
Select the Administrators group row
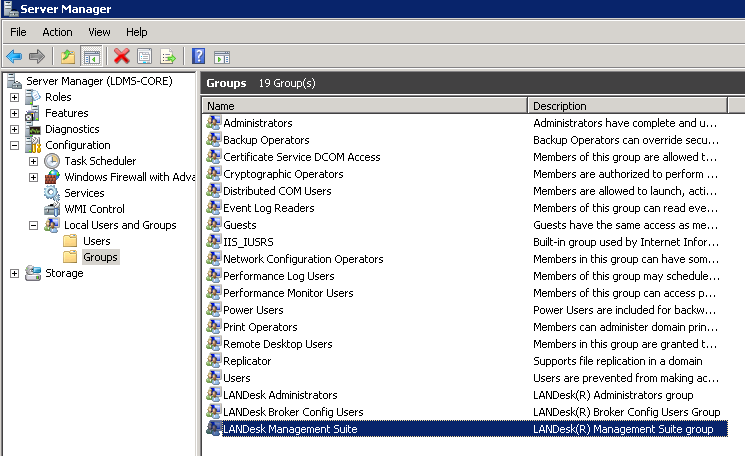tap(257, 123)
